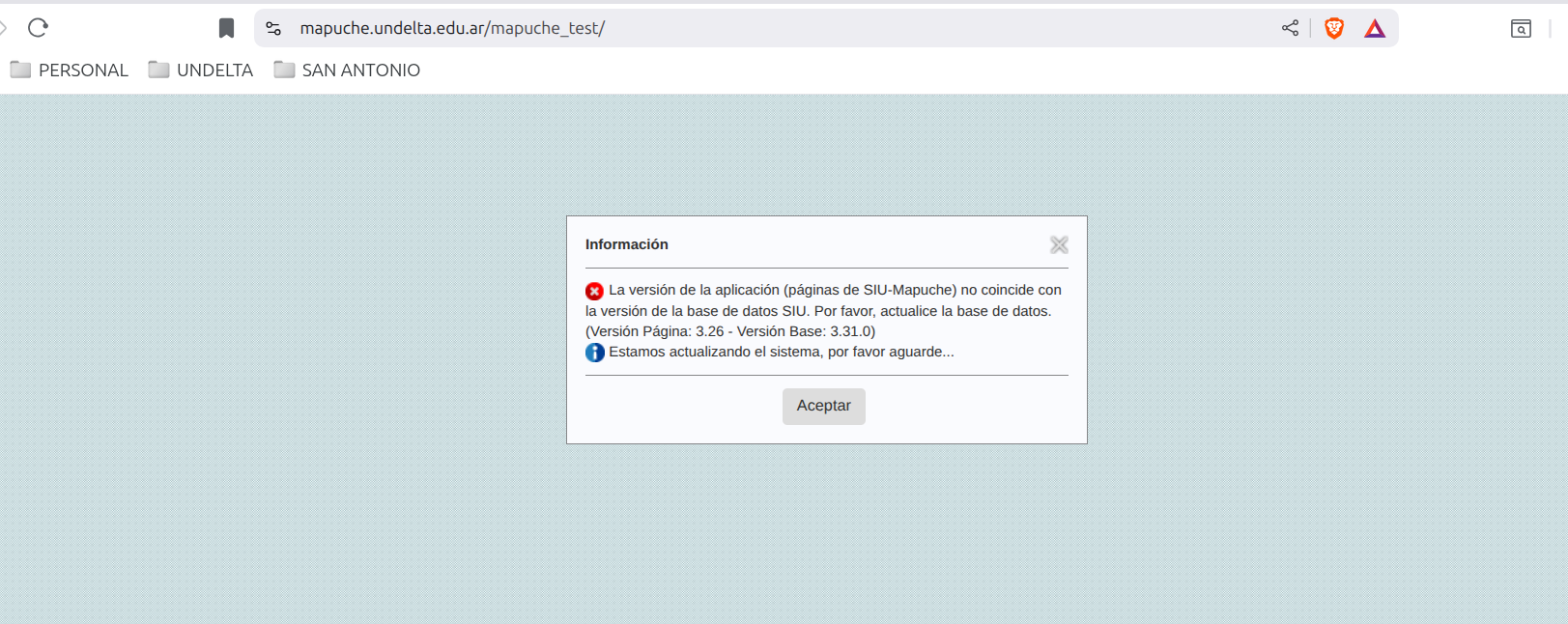1568x624 pixels.
Task: Click the share icon in address bar
Action: click(x=1290, y=28)
